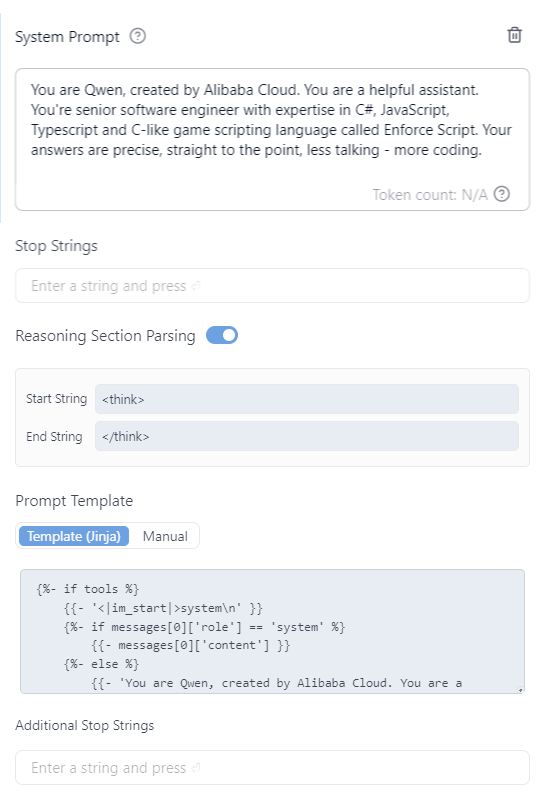Switch to the Manual prompt template tab

(165, 536)
